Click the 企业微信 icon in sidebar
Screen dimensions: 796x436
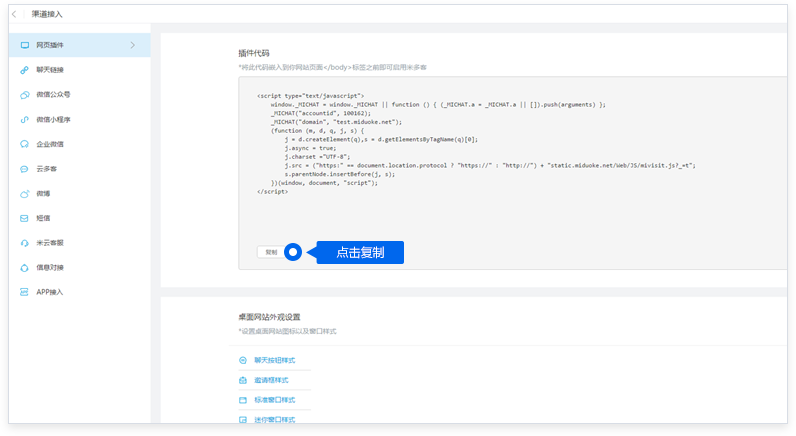click(x=25, y=144)
